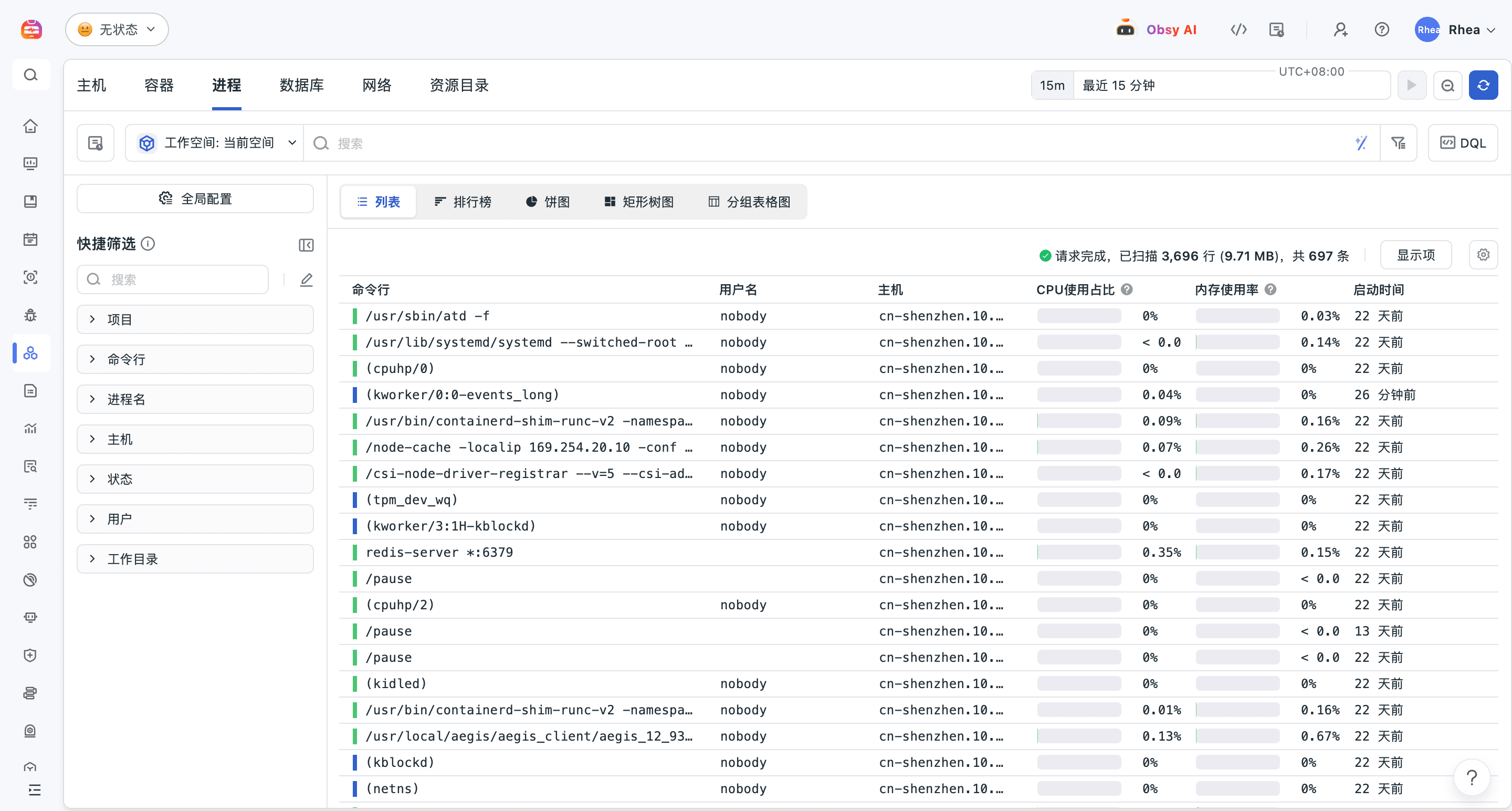Click the play button beside time range
This screenshot has height=811, width=1512.
tap(1412, 85)
